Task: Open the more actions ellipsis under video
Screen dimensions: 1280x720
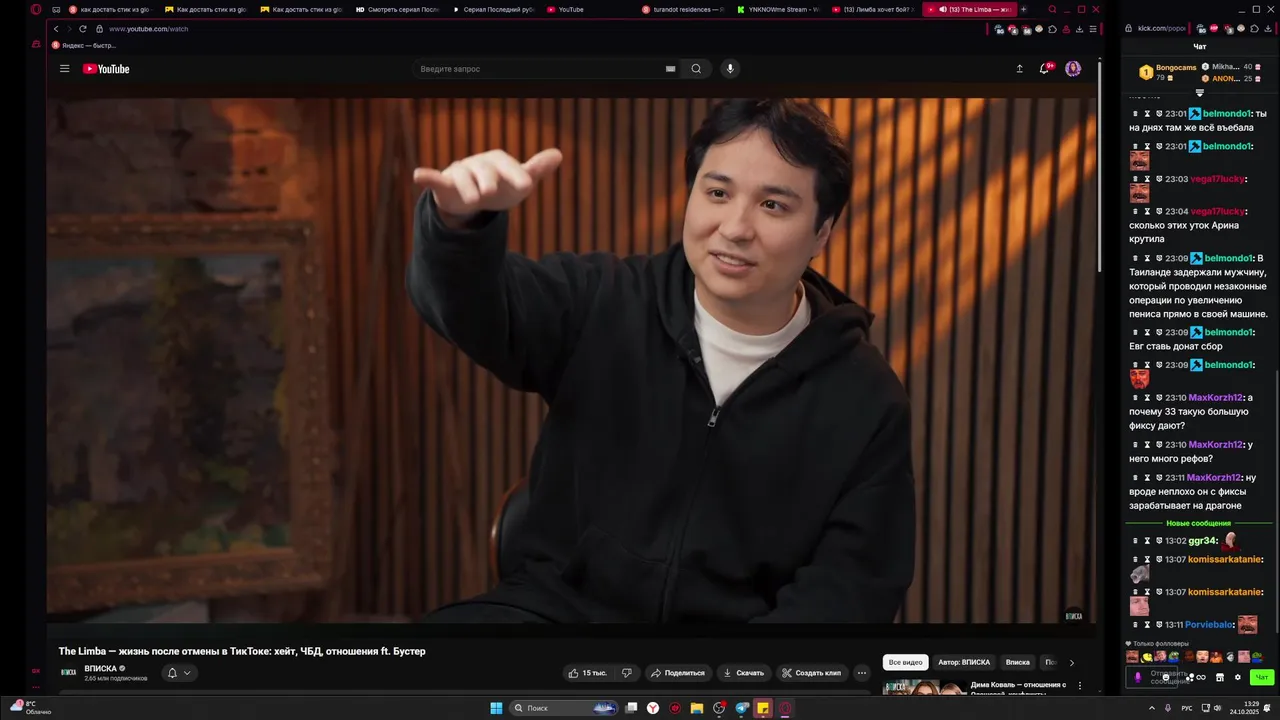Action: 861,673
